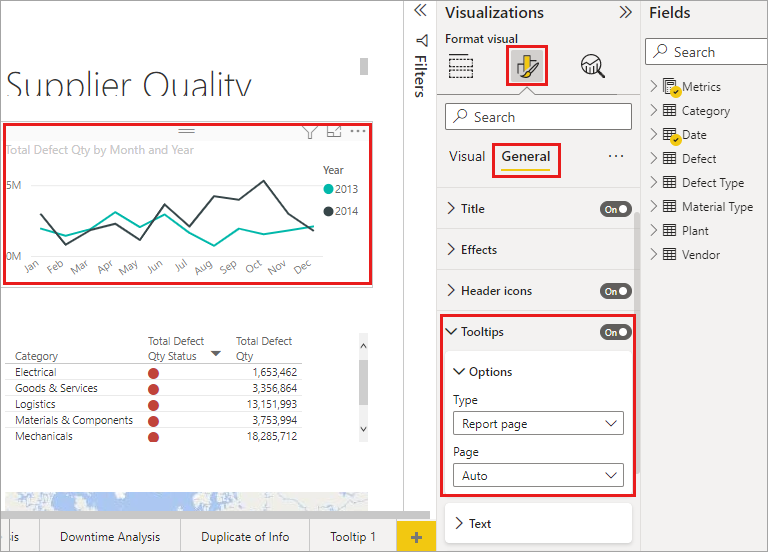This screenshot has width=768, height=552.
Task: Click the 2014 legend marker
Action: [328, 211]
